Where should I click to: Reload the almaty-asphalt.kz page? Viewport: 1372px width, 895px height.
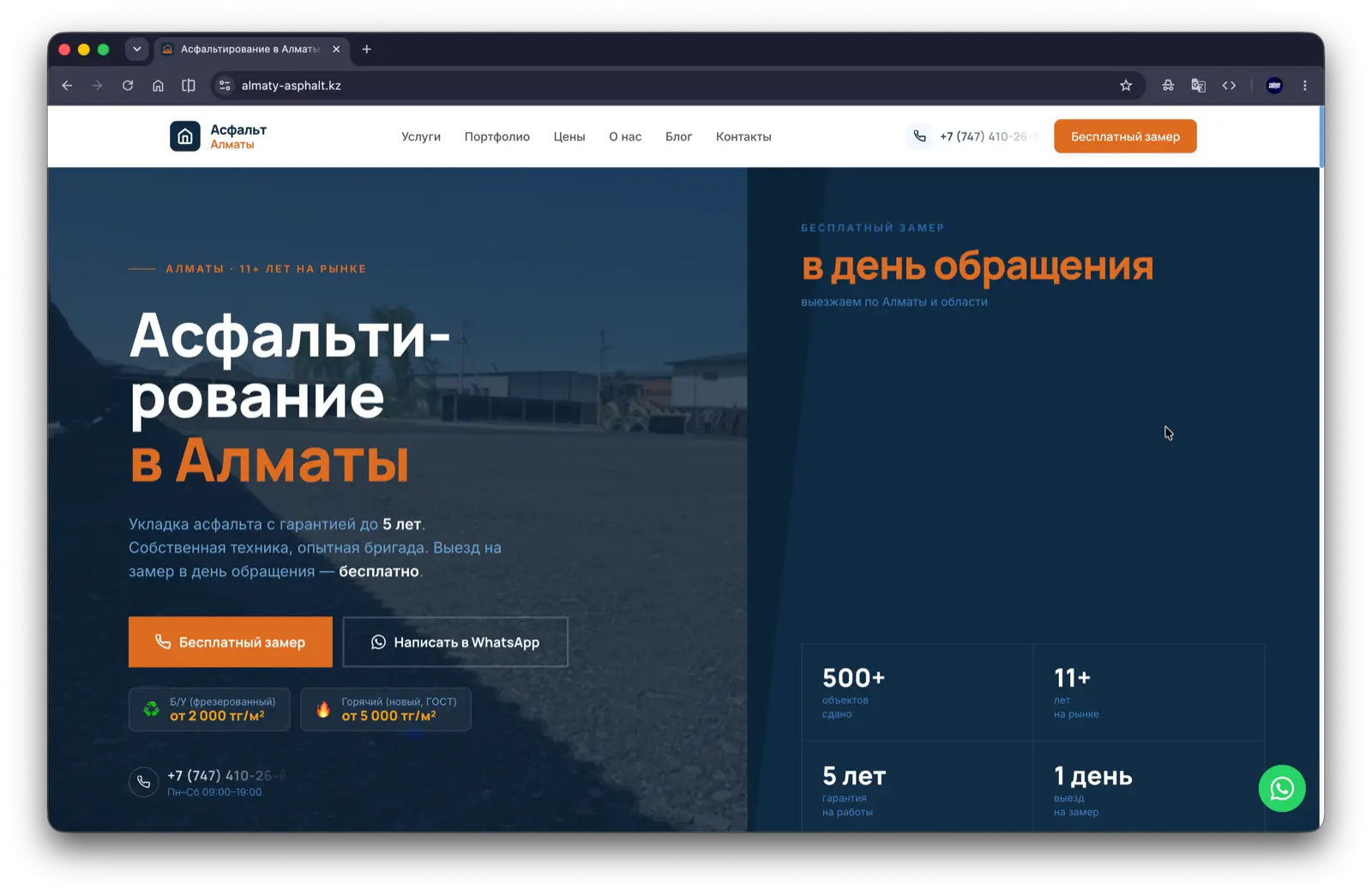click(128, 86)
